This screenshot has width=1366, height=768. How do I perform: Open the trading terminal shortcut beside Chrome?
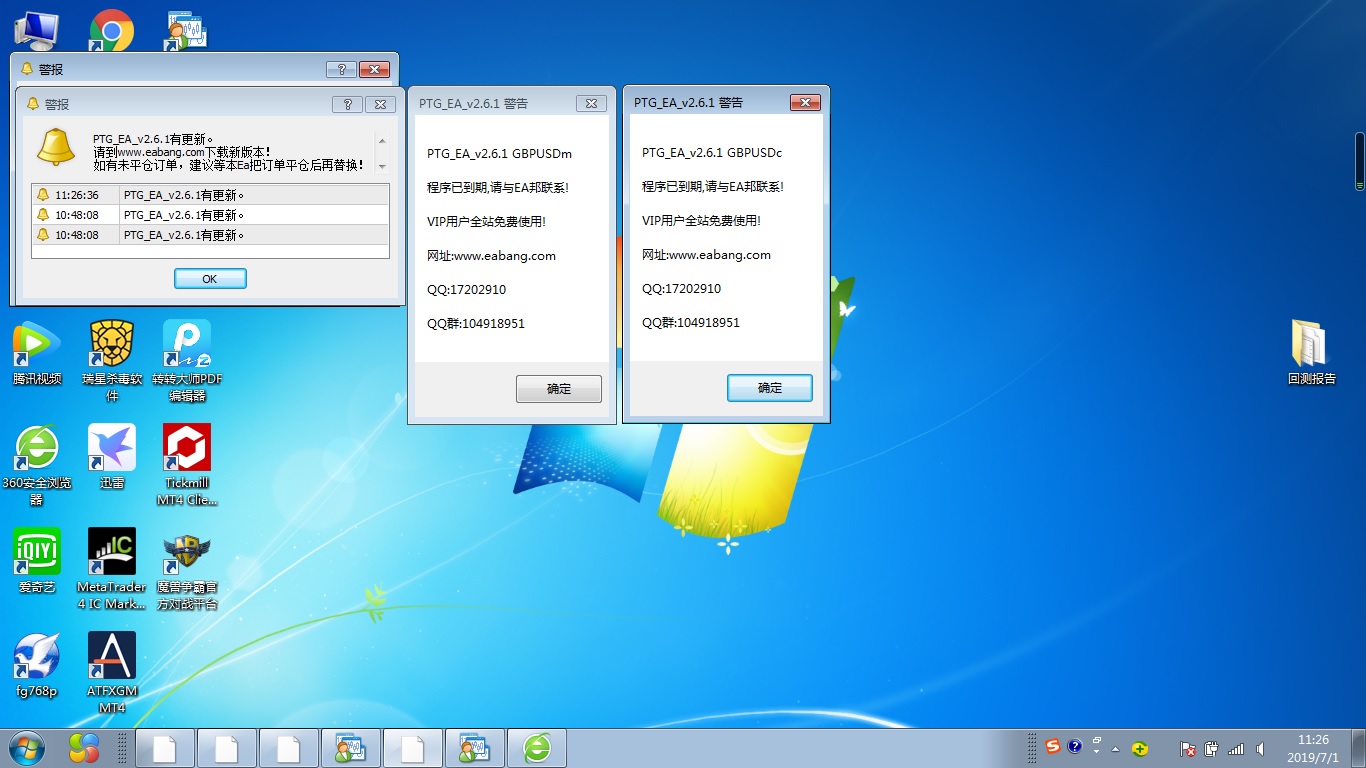pyautogui.click(x=186, y=30)
